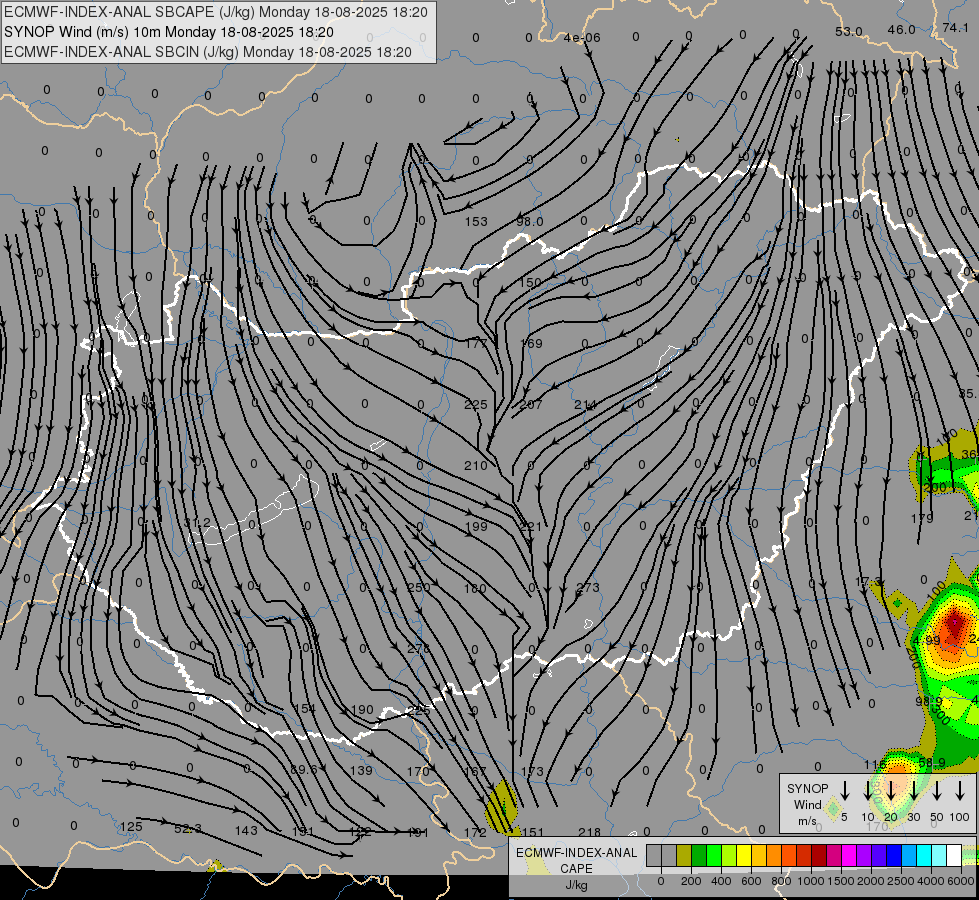The image size is (979, 900).
Task: Click the 50 m/s wind arrow in legend
Action: click(x=937, y=790)
